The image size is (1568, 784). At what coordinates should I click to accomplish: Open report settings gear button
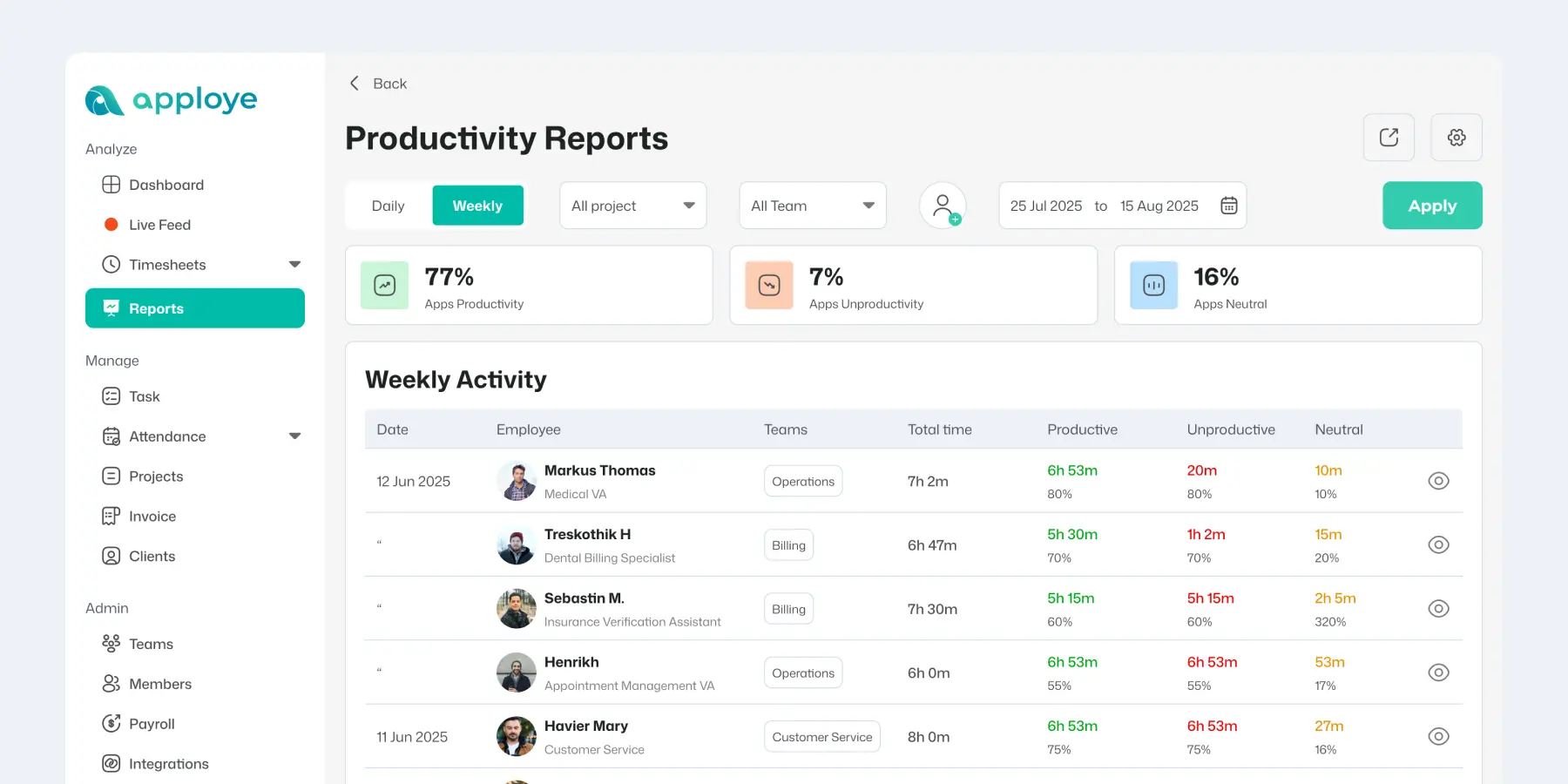point(1456,138)
